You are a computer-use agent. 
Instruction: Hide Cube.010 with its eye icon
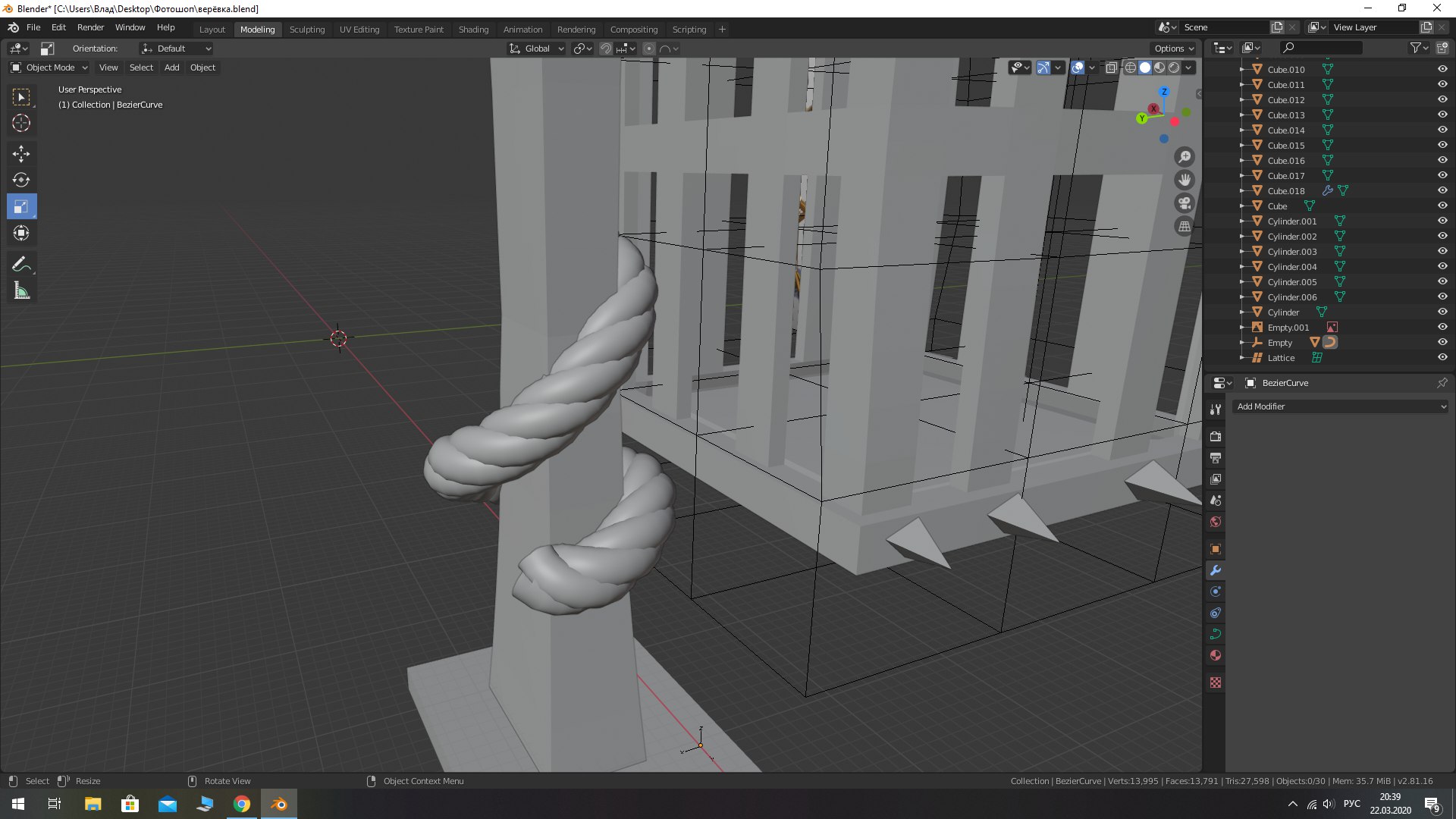1442,69
